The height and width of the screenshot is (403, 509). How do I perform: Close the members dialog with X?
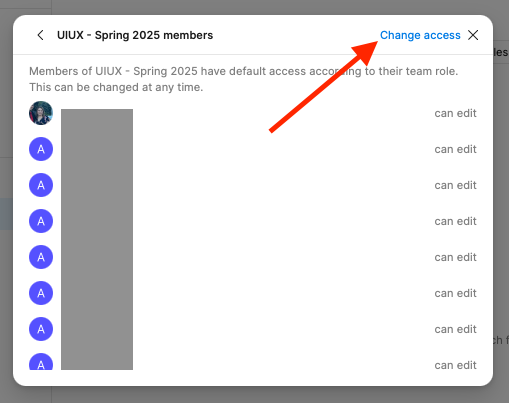pos(473,35)
